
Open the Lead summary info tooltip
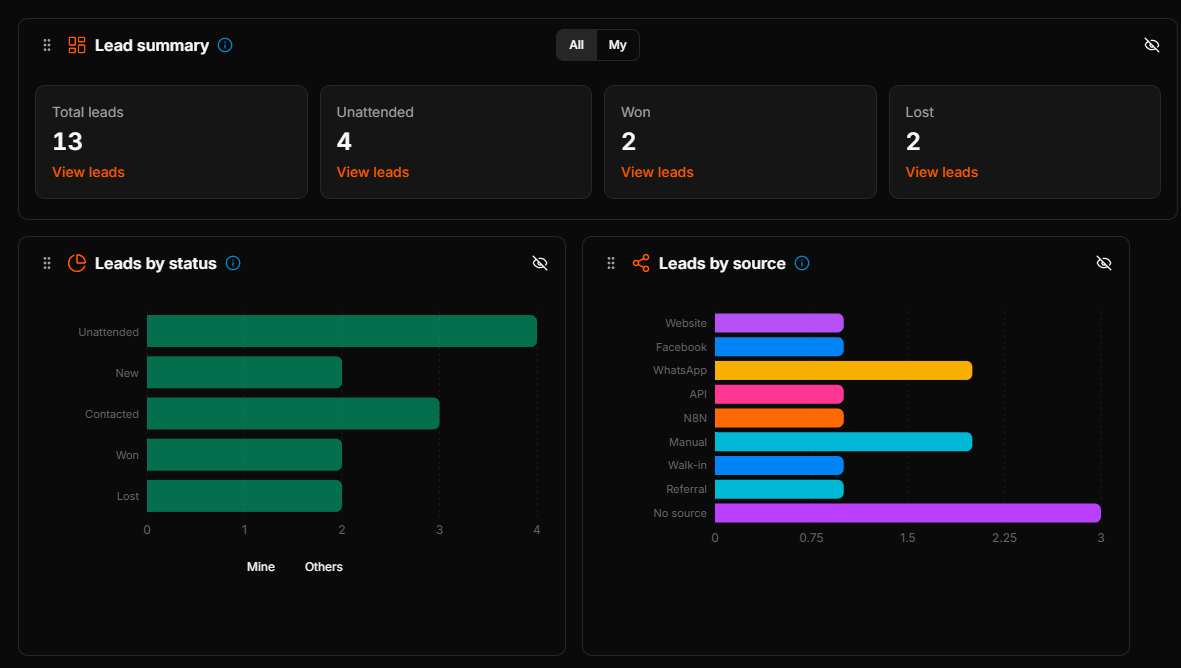(x=224, y=45)
